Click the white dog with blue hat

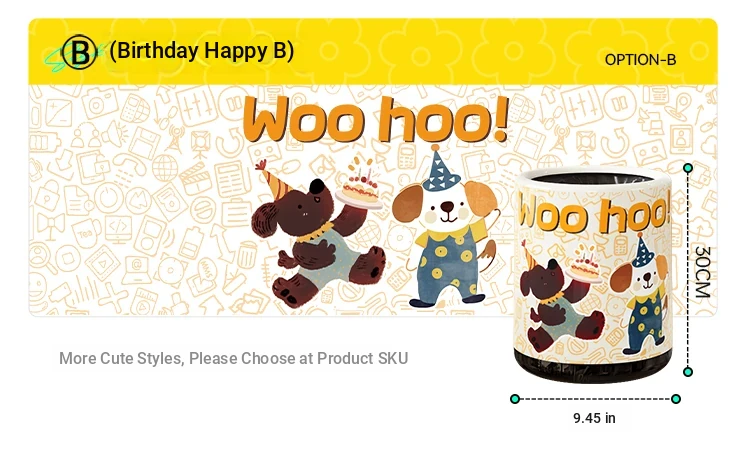[x=445, y=230]
